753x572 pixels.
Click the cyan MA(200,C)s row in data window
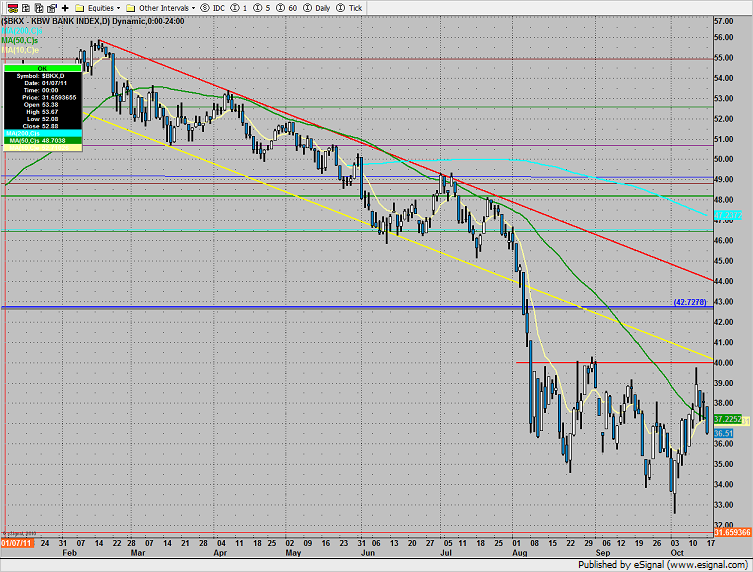click(x=42, y=134)
